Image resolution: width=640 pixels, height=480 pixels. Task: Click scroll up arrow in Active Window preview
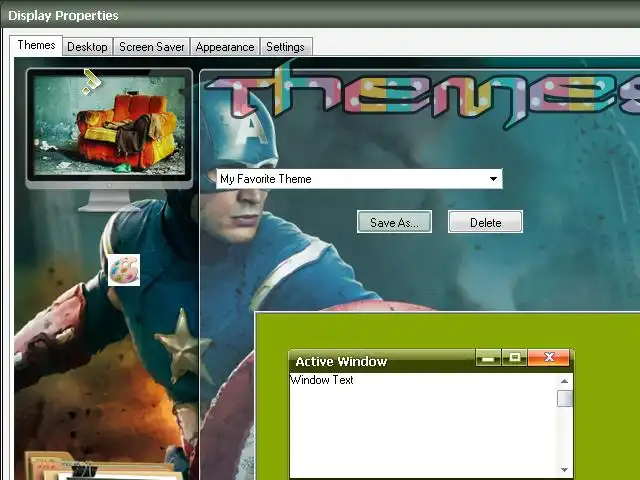tap(564, 381)
